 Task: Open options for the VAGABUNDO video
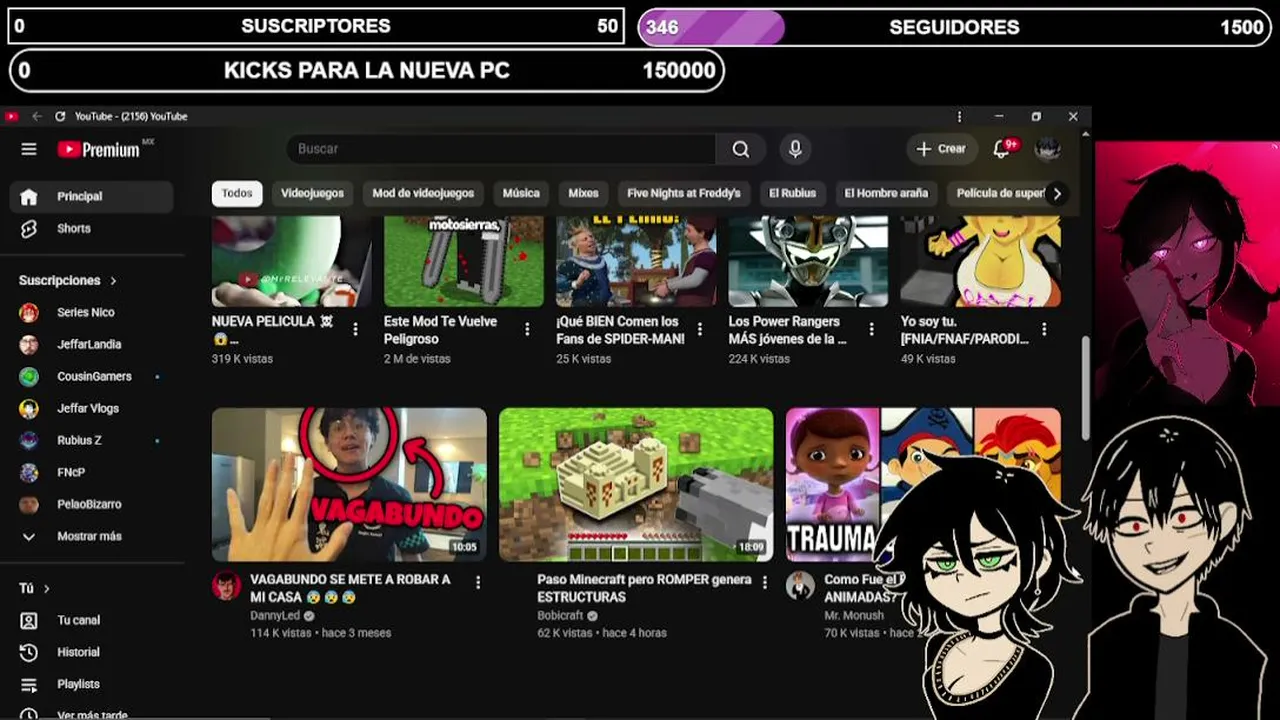[x=478, y=582]
